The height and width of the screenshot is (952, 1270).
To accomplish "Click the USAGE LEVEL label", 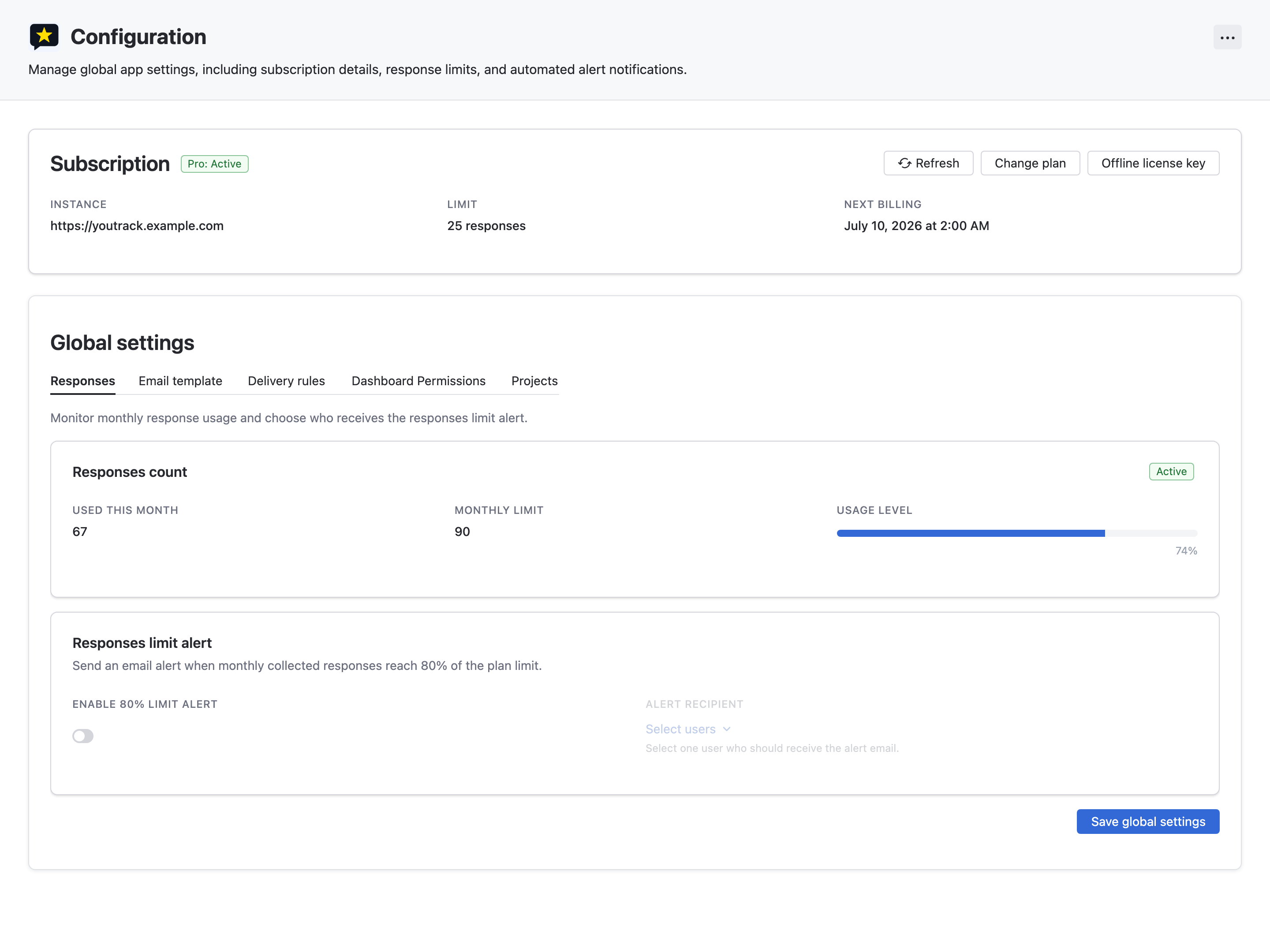I will click(x=874, y=510).
